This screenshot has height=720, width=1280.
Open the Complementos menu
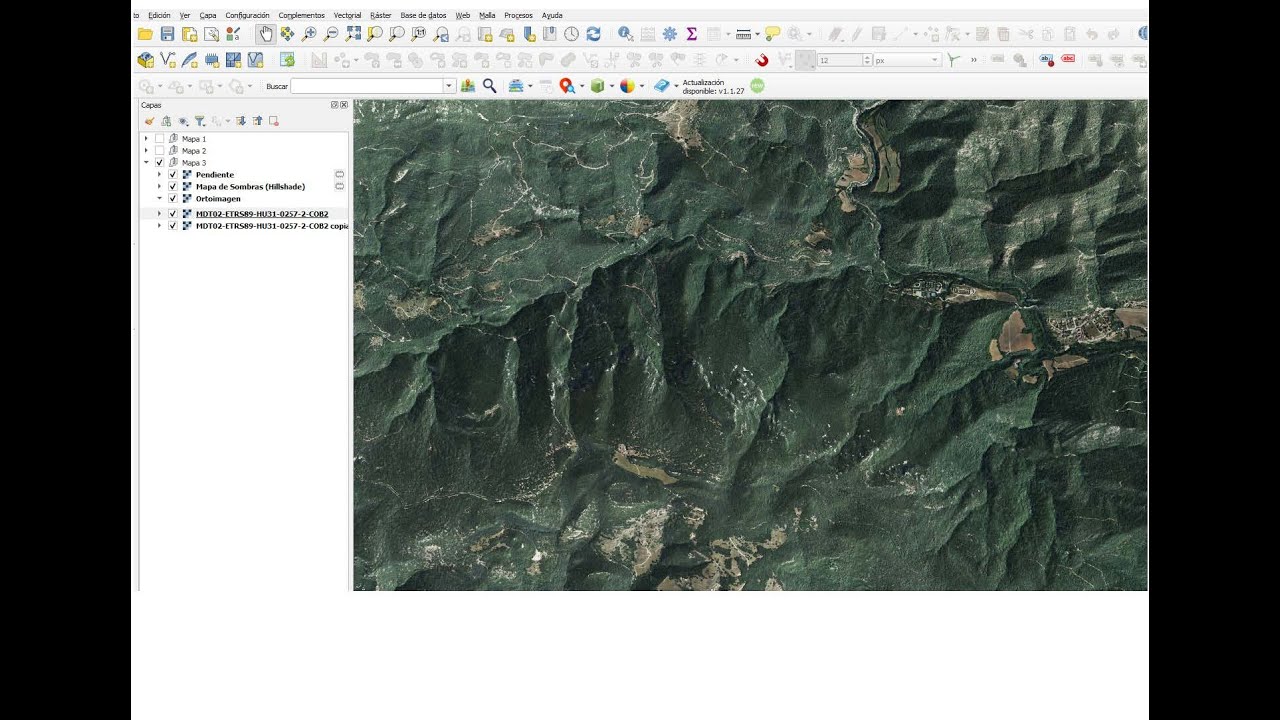(x=301, y=15)
